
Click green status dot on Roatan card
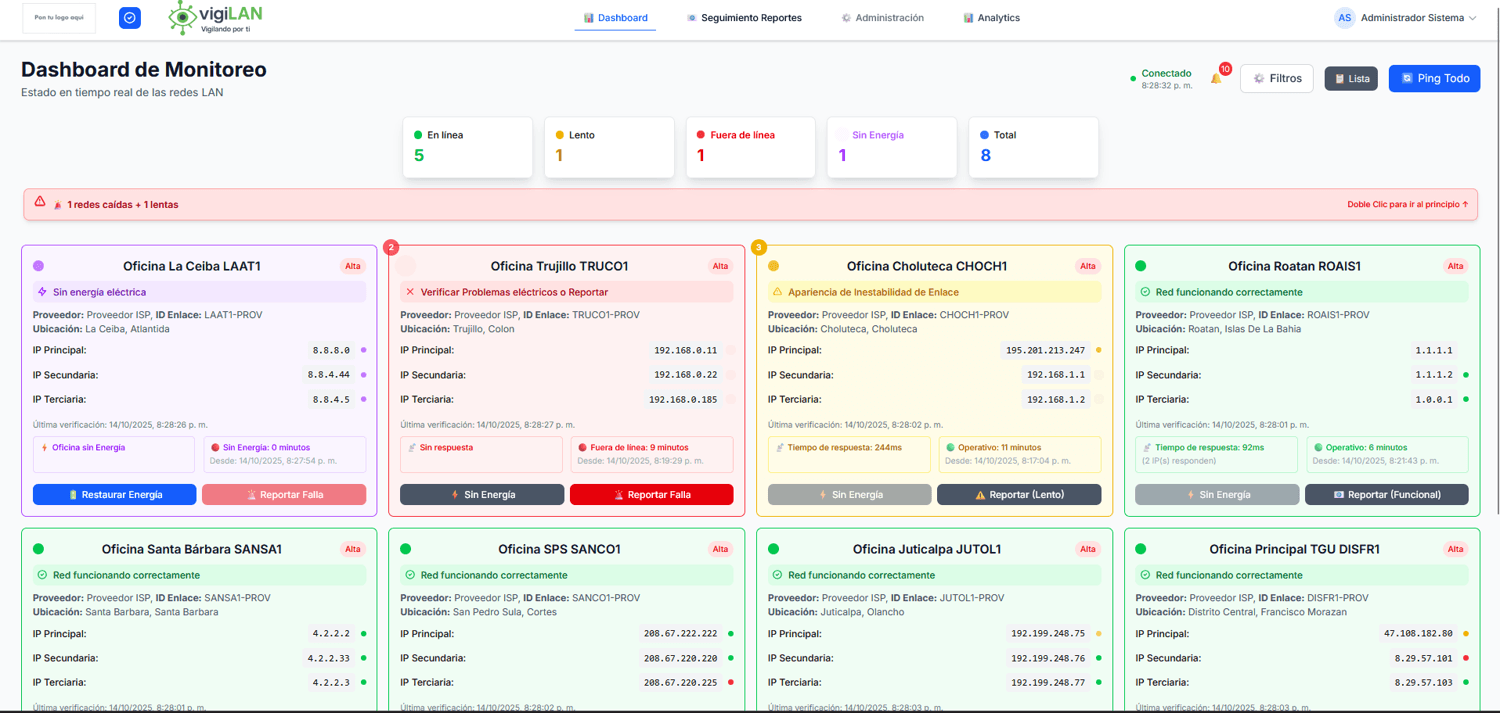(x=1141, y=266)
